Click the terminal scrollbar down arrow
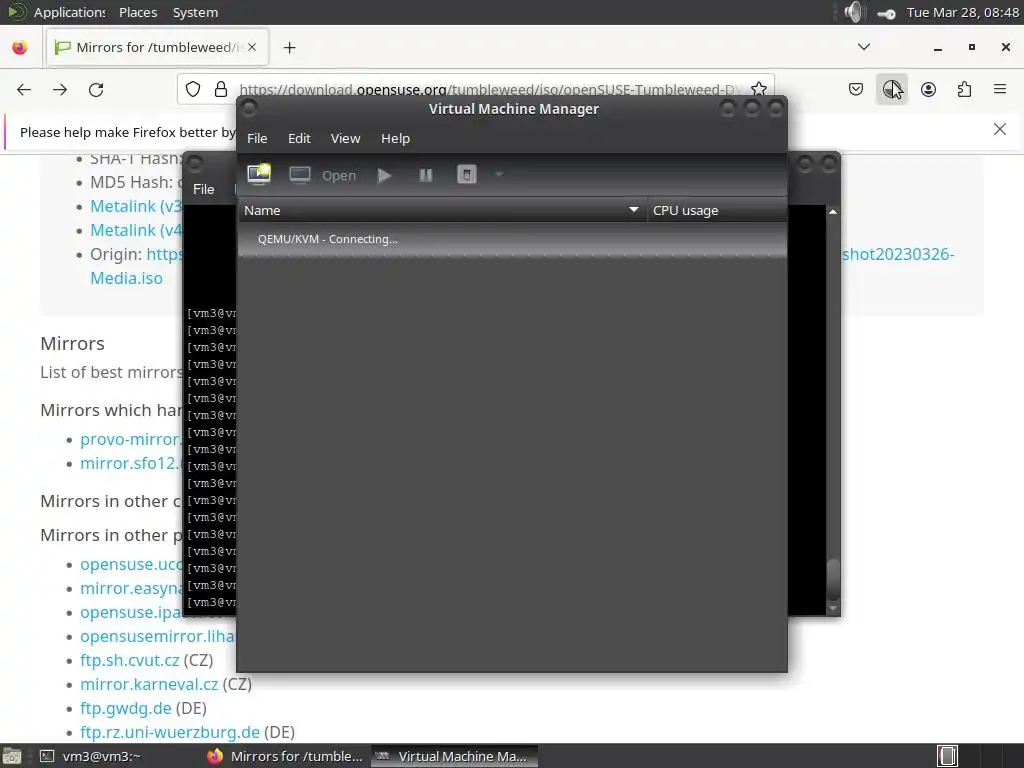 click(x=833, y=609)
